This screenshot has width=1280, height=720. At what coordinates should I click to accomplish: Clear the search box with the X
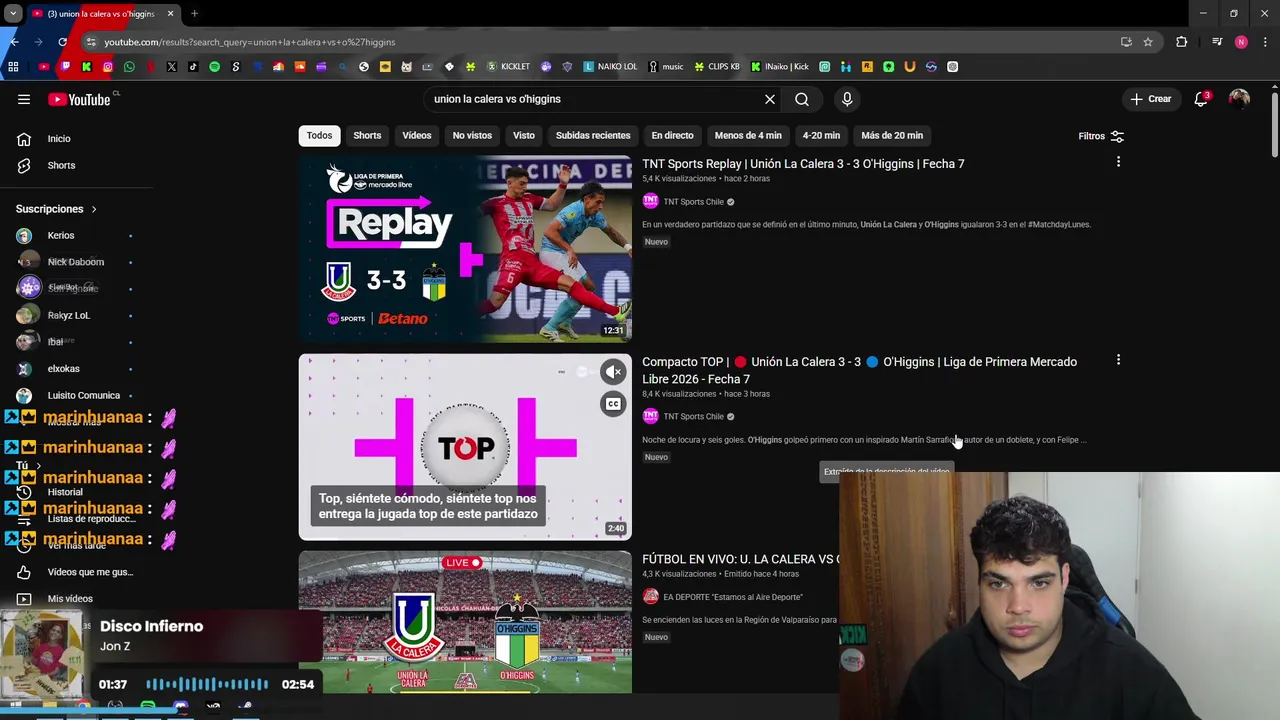tap(770, 99)
